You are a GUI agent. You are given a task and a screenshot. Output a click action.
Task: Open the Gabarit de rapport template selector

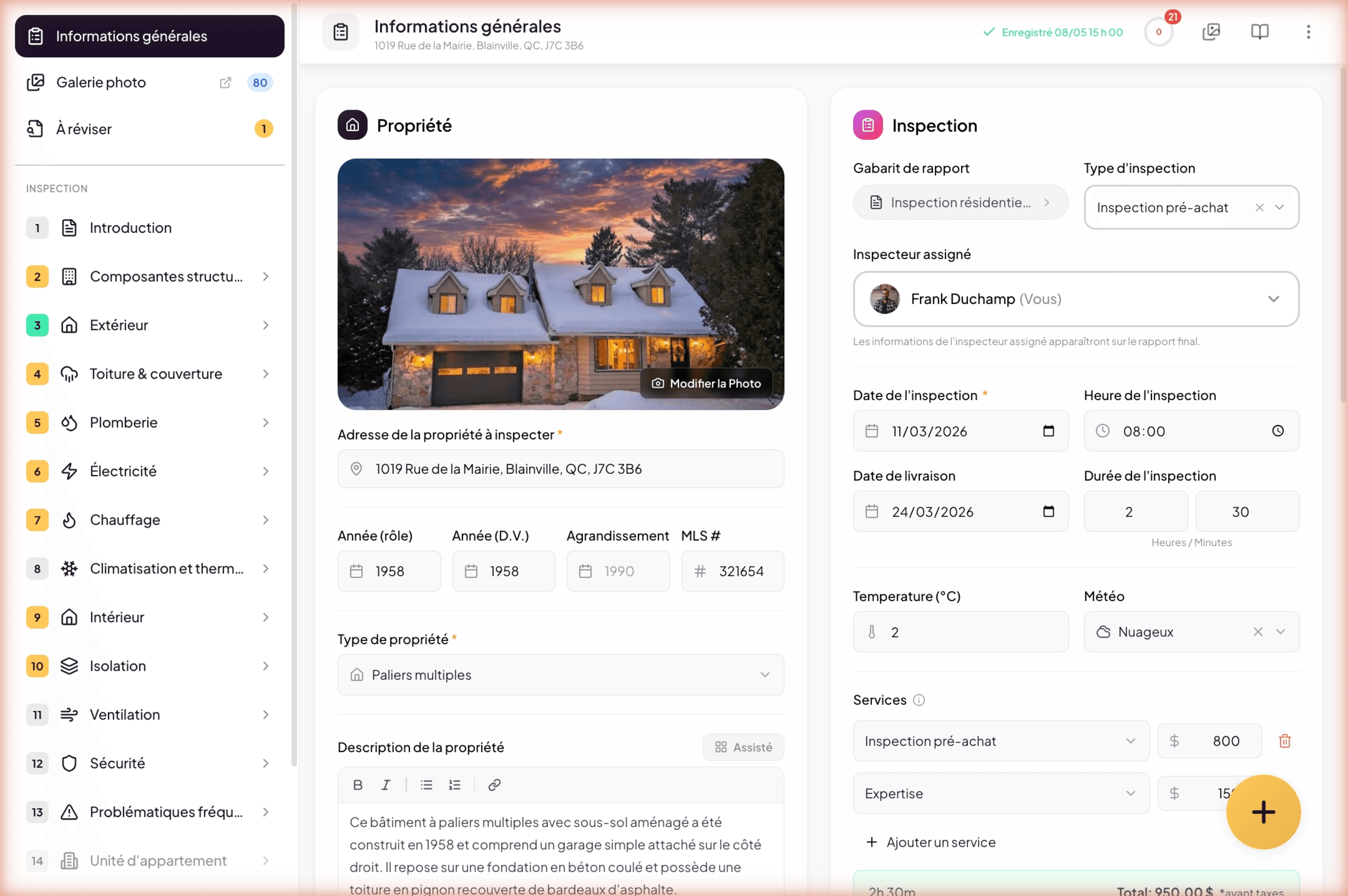(961, 202)
